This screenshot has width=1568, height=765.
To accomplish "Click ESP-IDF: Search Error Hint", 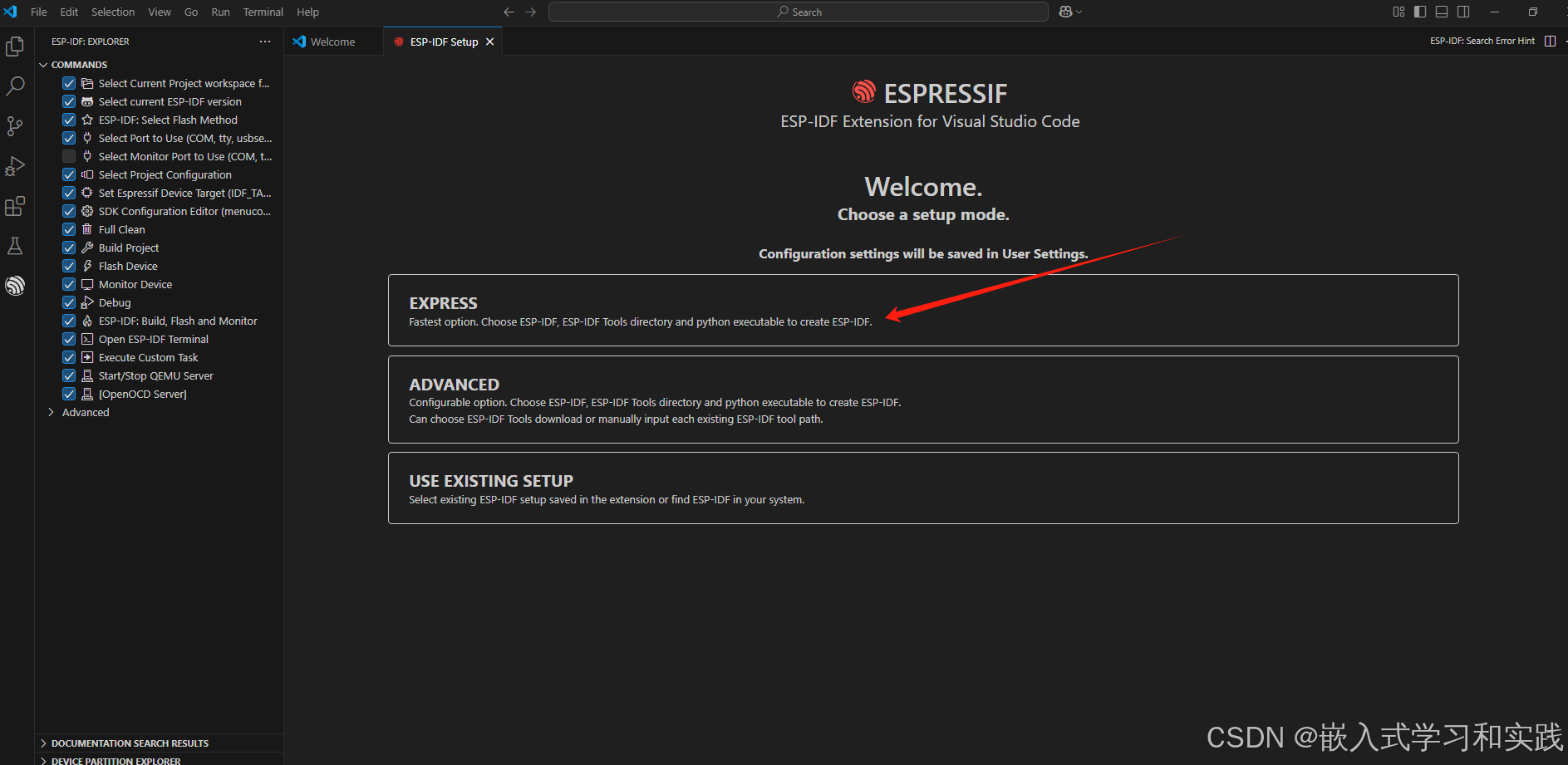I will tap(1482, 41).
